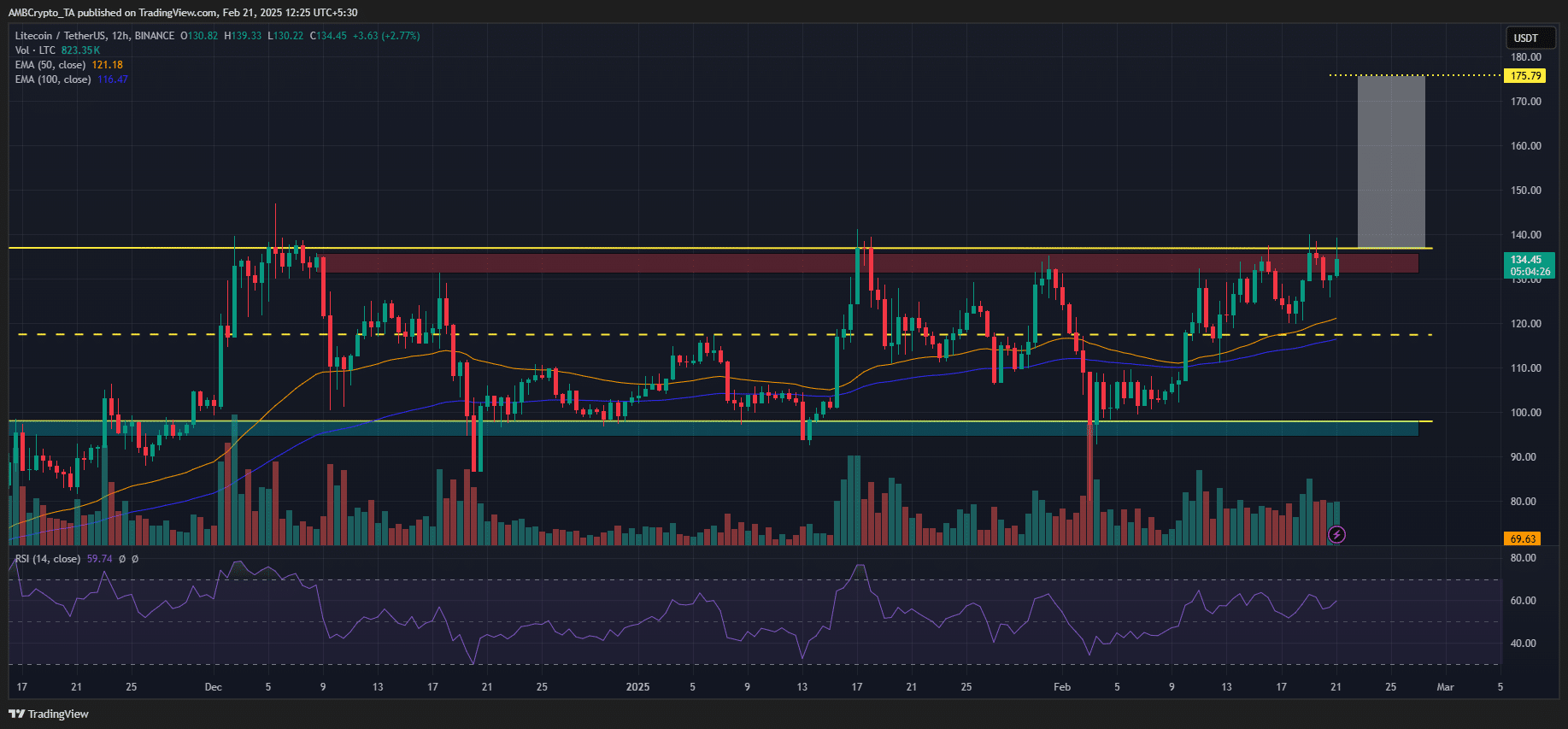Select the red resistance zone rectangle

pyautogui.click(x=869, y=263)
